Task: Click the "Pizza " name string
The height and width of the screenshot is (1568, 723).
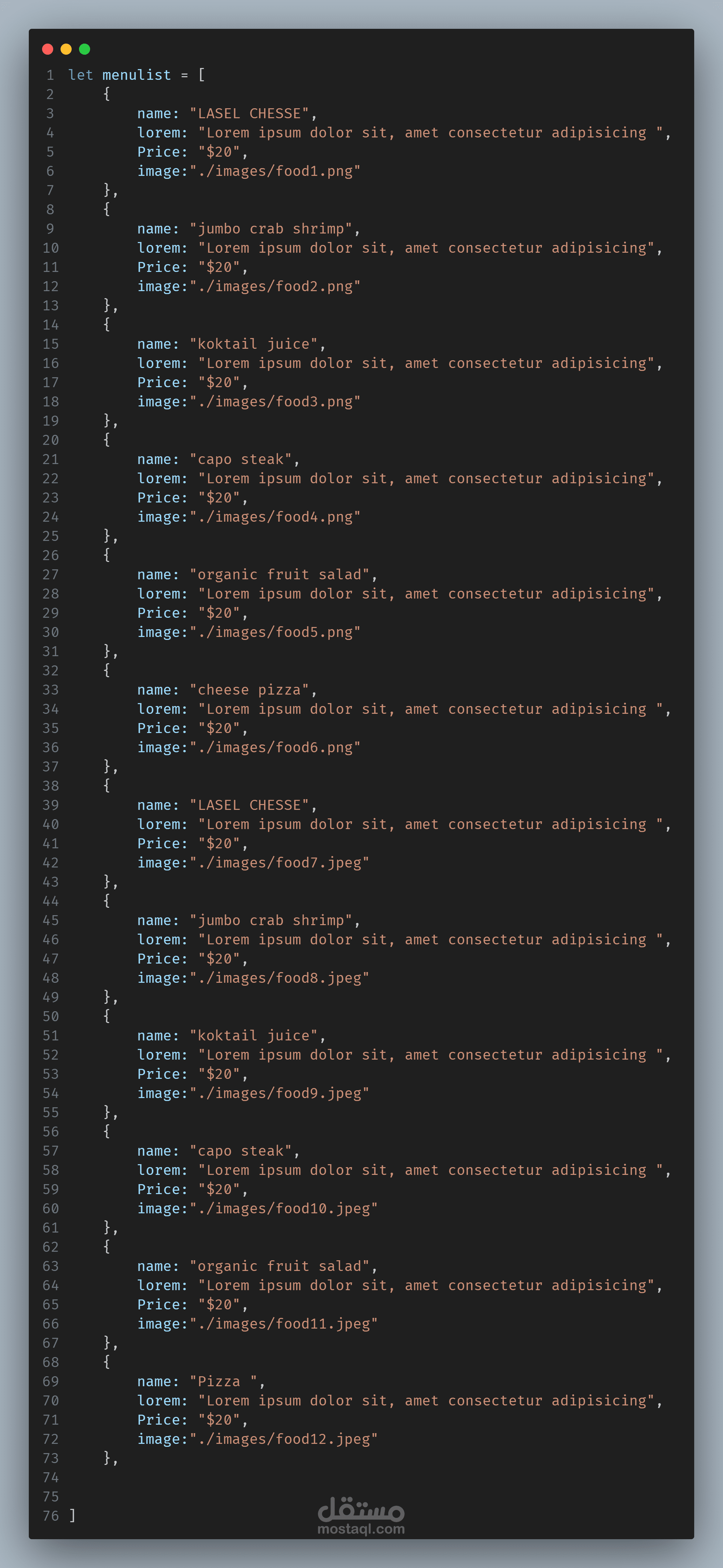Action: (x=224, y=1381)
